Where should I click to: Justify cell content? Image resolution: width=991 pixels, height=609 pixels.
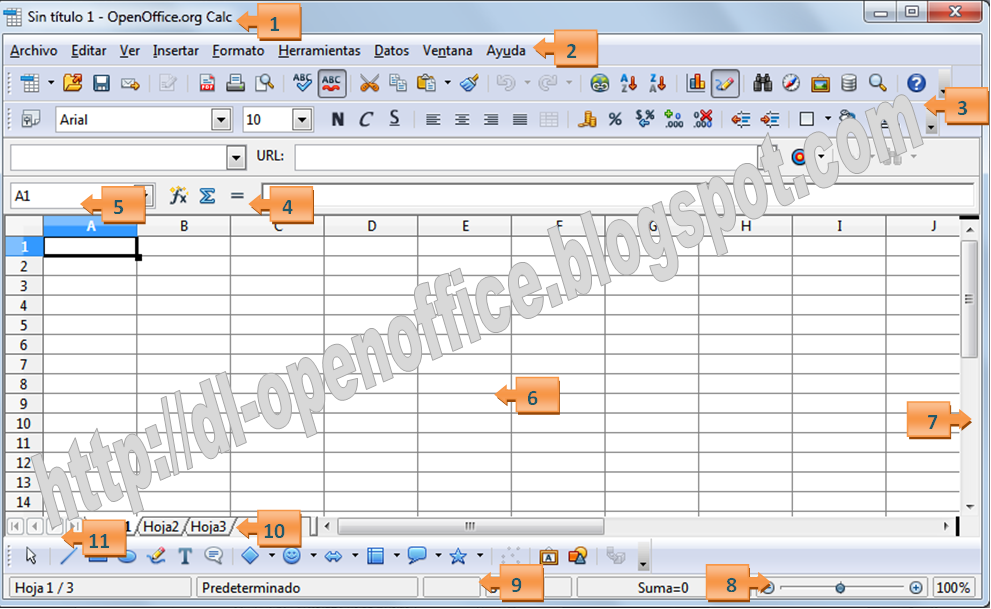click(x=520, y=119)
